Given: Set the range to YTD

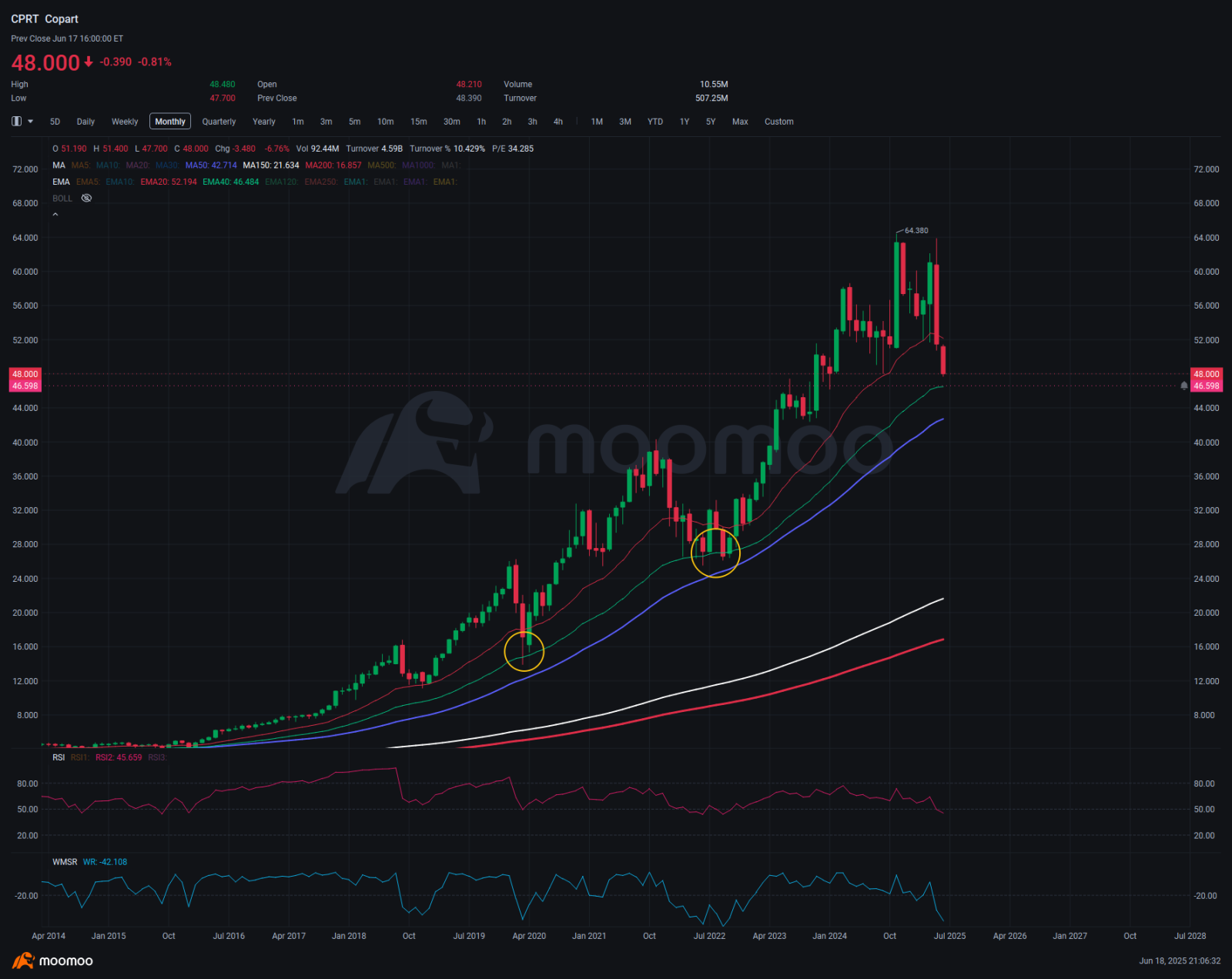Looking at the screenshot, I should point(655,122).
